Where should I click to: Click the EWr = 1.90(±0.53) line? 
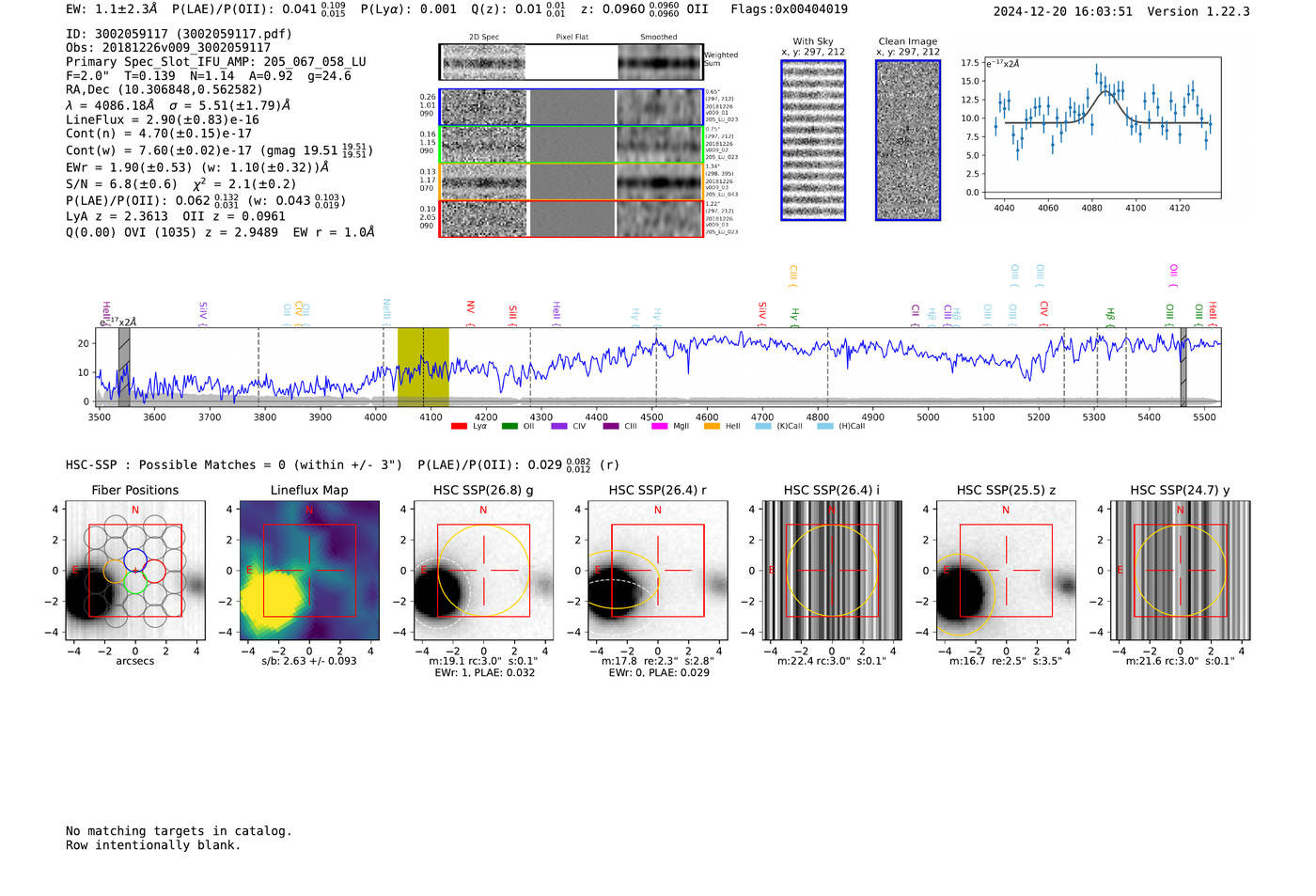click(x=197, y=167)
